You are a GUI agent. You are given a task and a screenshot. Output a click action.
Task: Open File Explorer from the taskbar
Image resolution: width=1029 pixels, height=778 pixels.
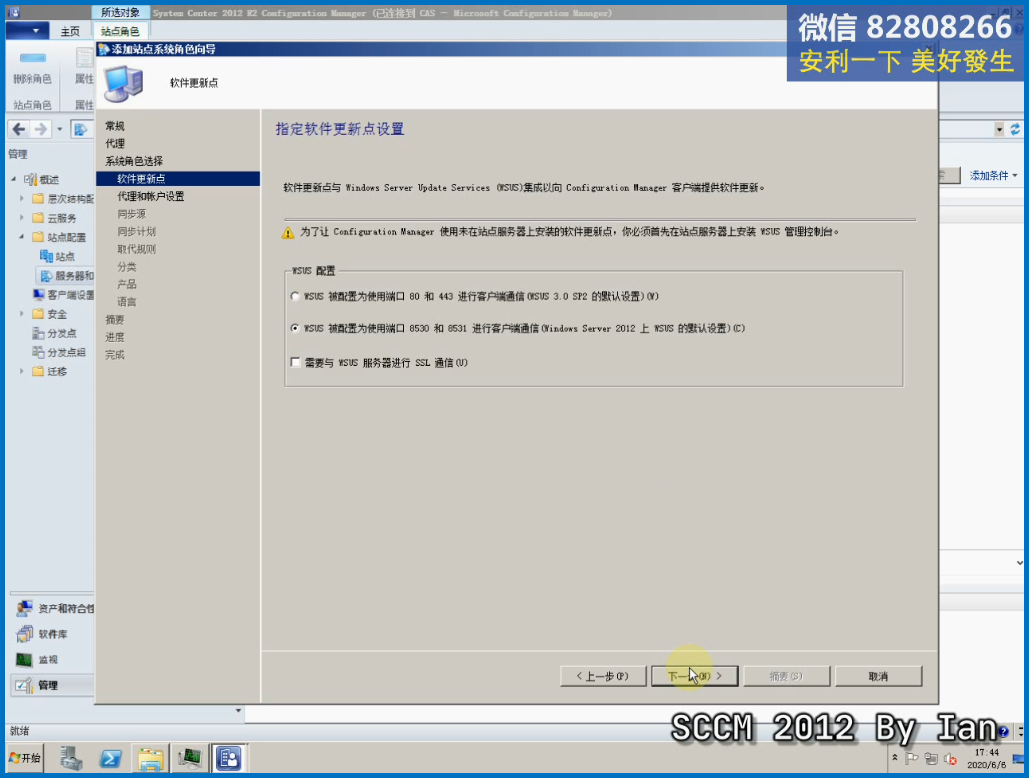tap(150, 758)
